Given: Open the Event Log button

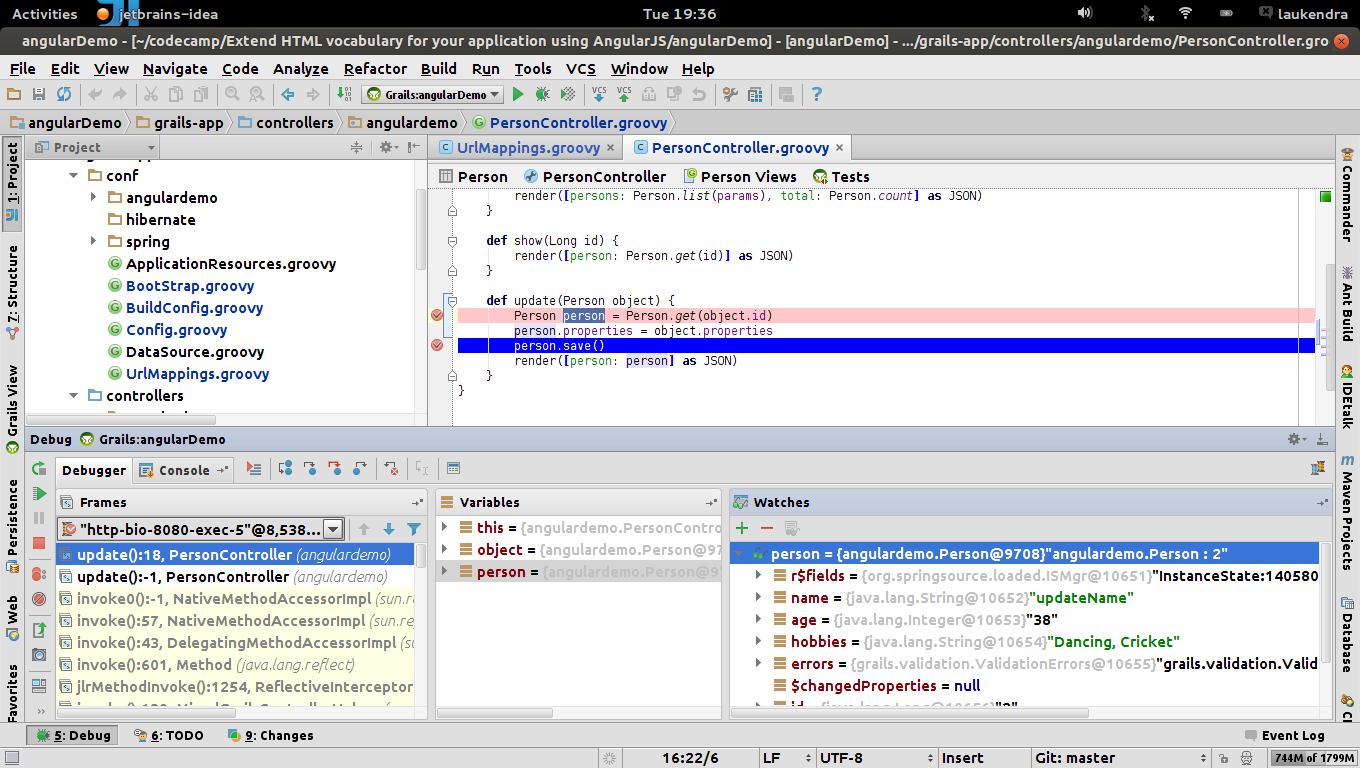Looking at the screenshot, I should 1283,735.
